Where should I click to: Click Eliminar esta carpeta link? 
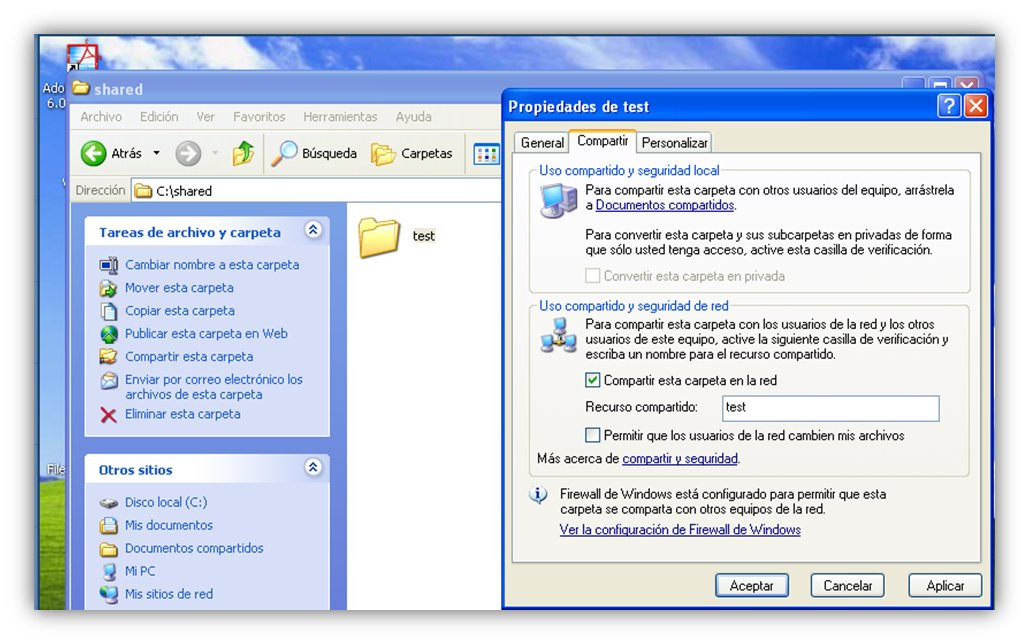click(x=182, y=415)
